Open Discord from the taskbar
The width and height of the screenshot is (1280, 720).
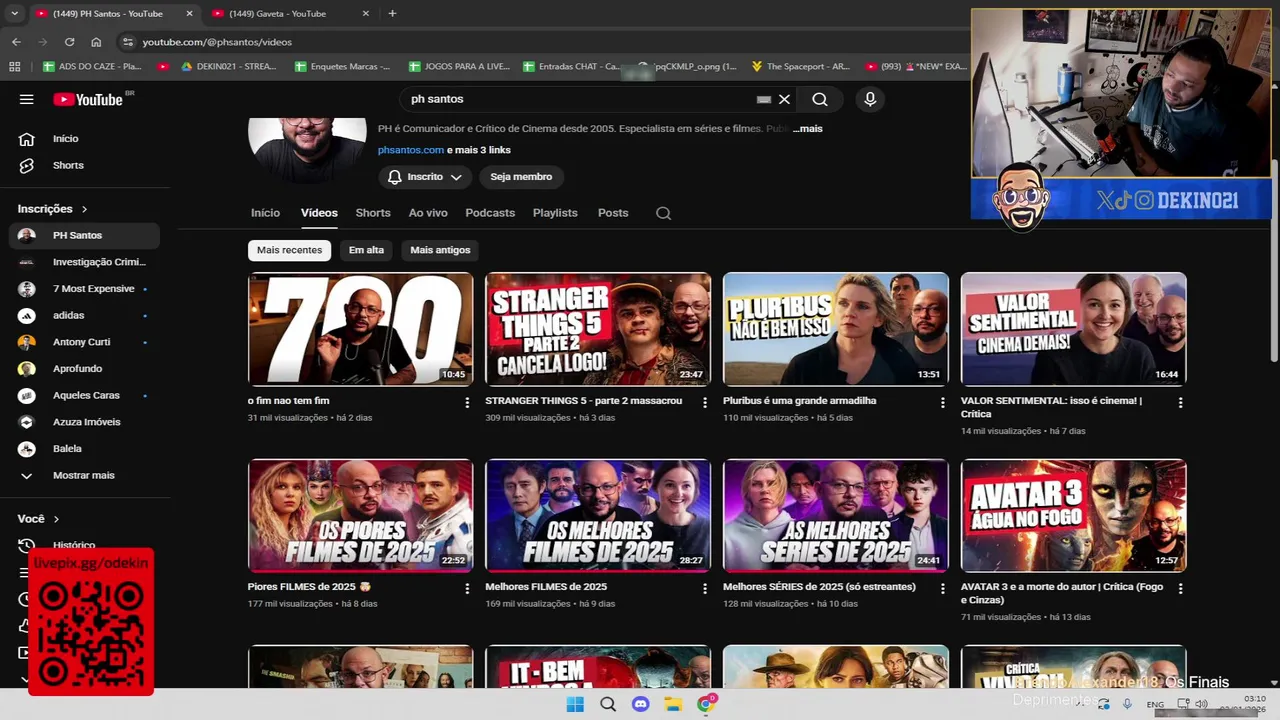pyautogui.click(x=641, y=704)
